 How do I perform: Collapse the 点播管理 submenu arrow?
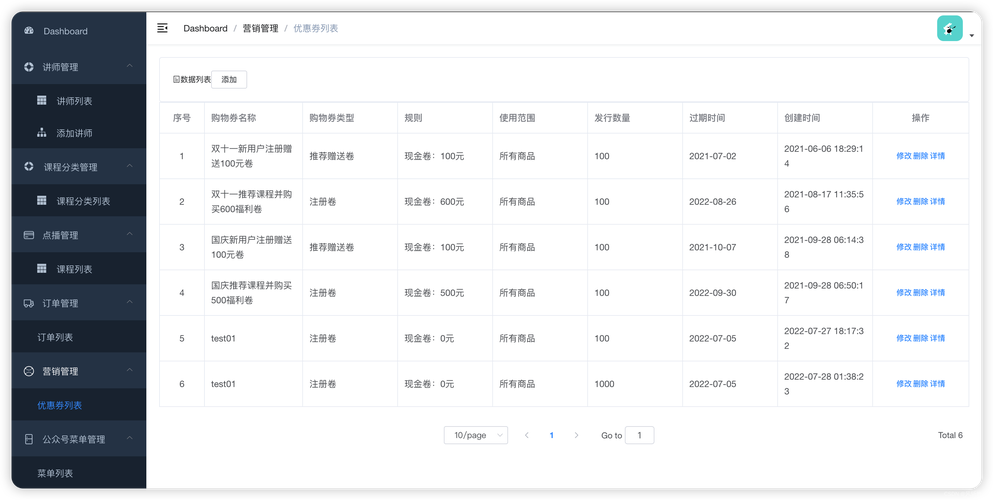click(x=129, y=234)
